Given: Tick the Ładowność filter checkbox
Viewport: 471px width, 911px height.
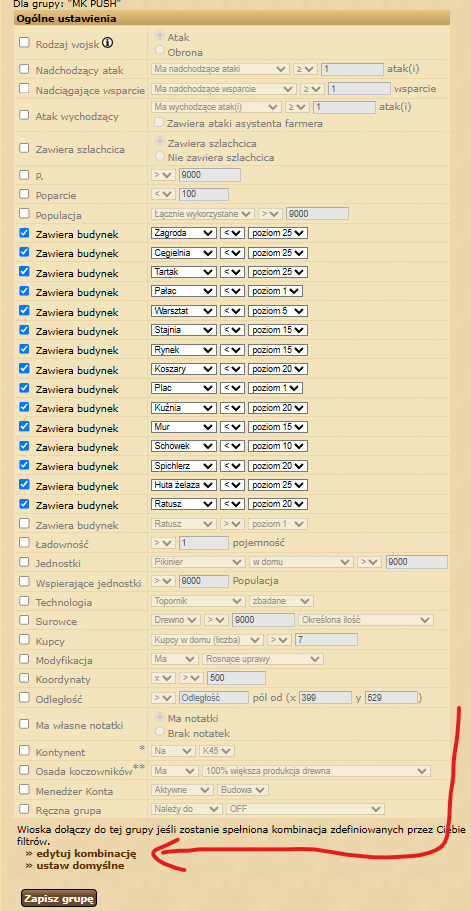Looking at the screenshot, I should click(x=24, y=543).
